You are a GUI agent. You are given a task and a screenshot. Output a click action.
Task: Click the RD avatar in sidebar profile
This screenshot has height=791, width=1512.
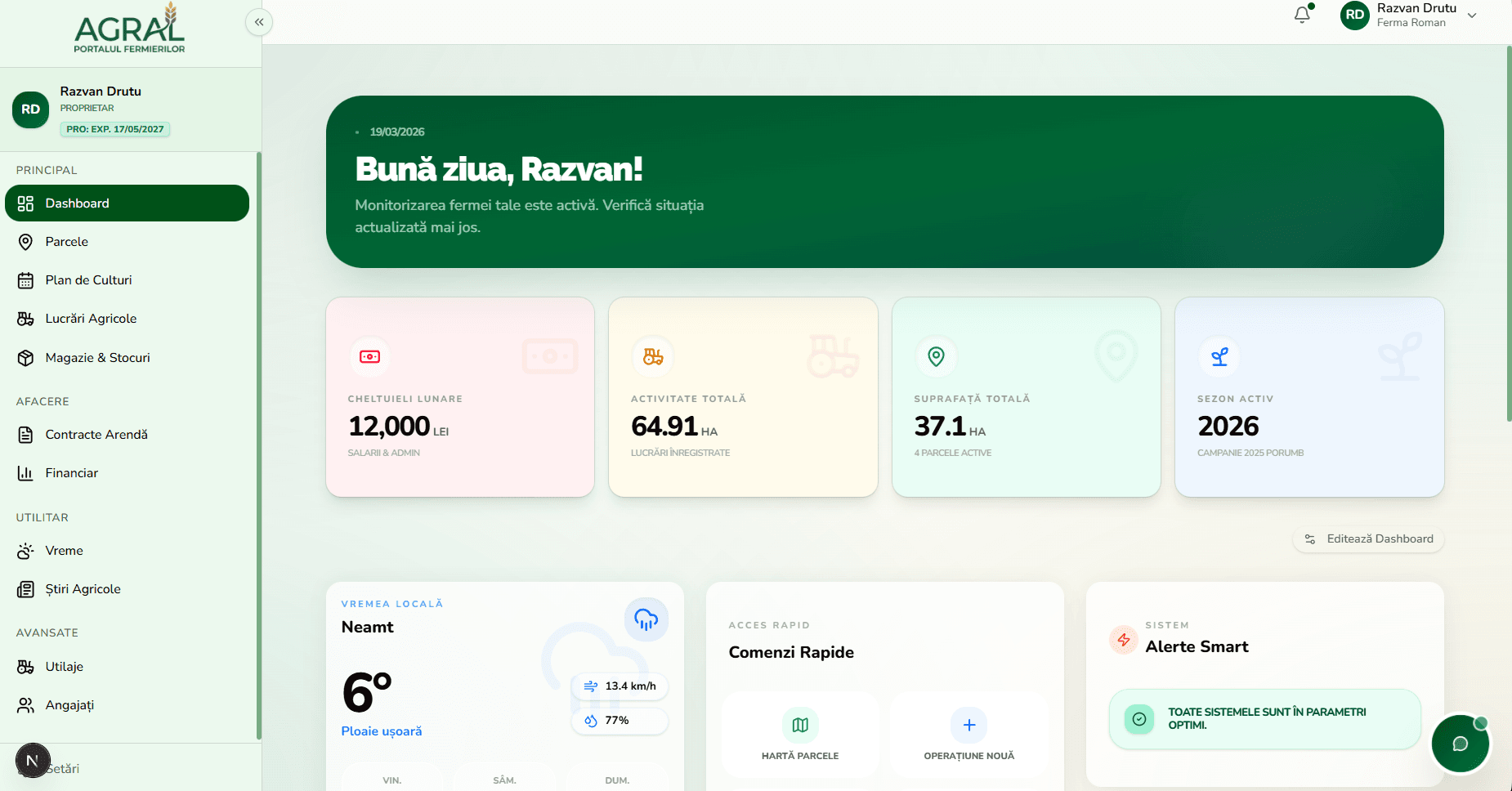[31, 109]
